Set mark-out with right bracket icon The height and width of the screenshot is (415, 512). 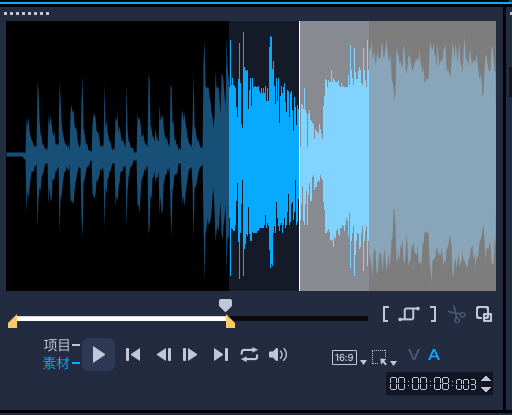click(x=433, y=314)
